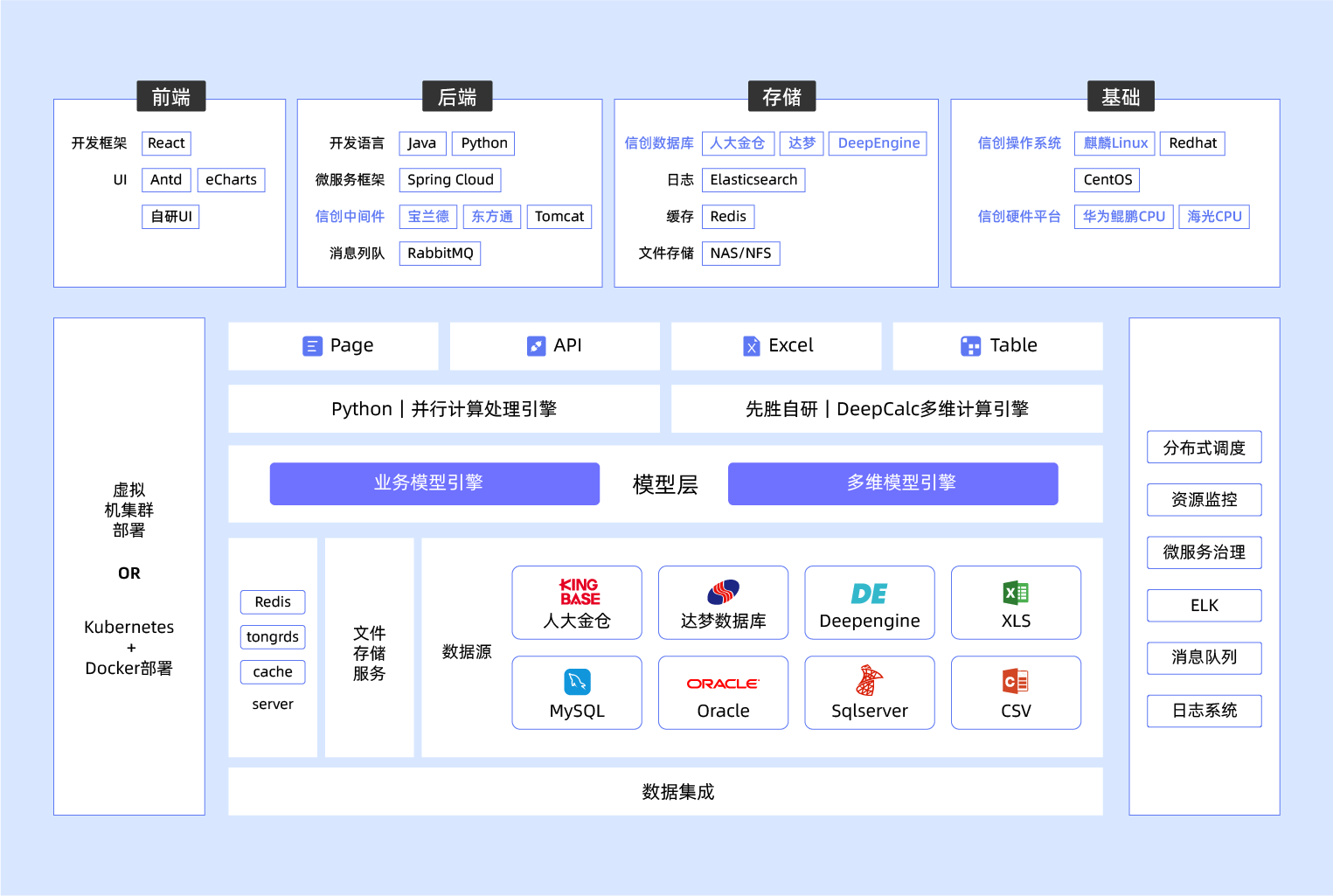Click the CSV file icon
Image resolution: width=1333 pixels, height=896 pixels.
coord(1016,681)
